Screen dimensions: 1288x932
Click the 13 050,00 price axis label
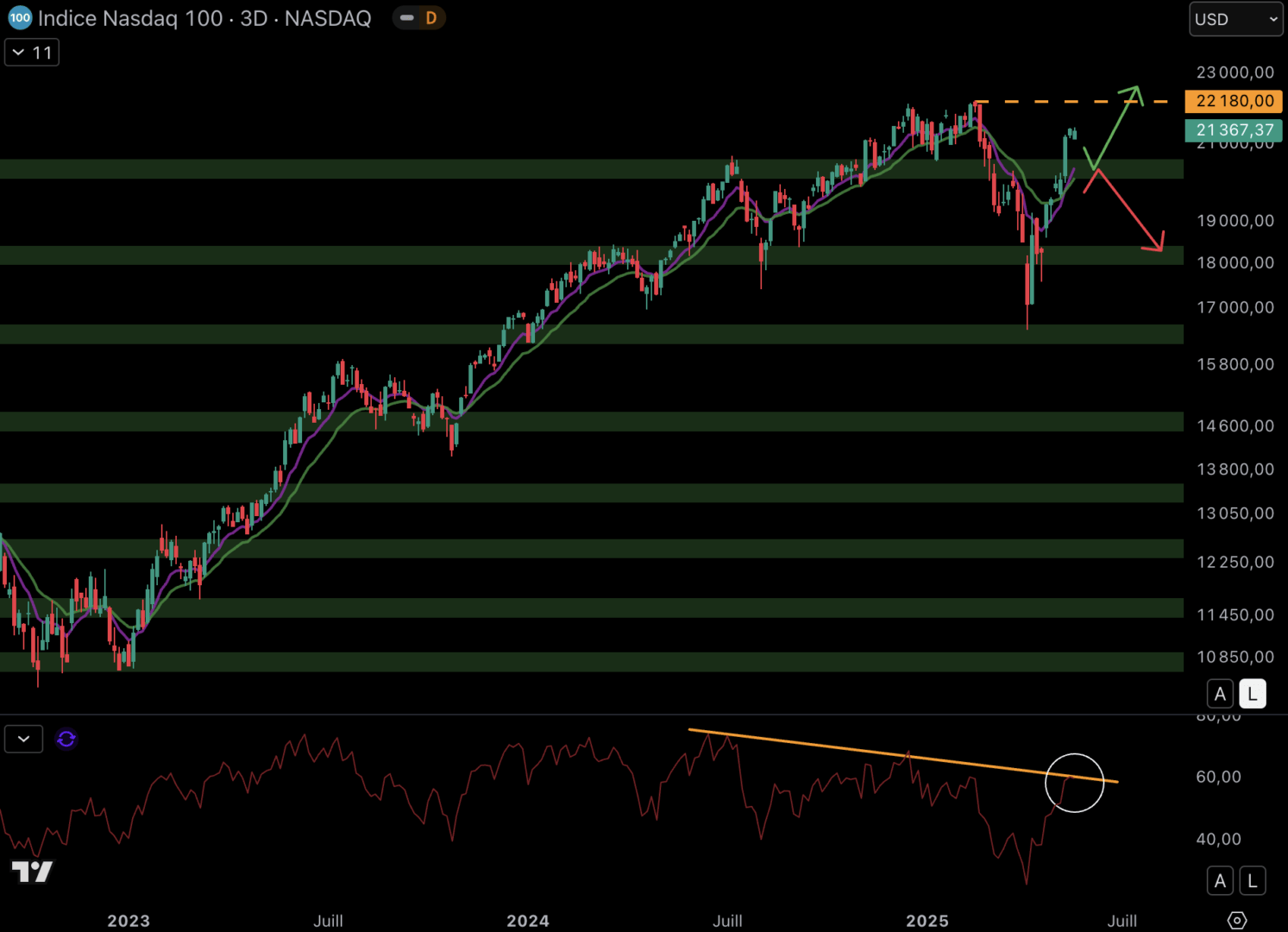pyautogui.click(x=1235, y=513)
